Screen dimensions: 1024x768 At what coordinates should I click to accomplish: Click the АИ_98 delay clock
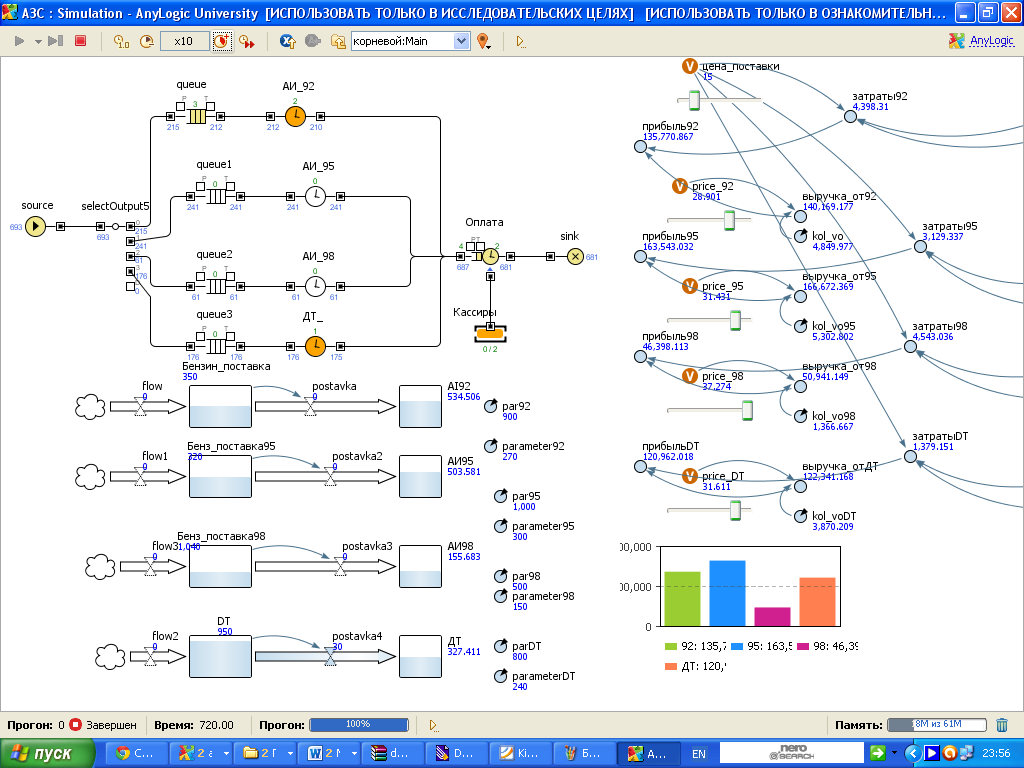pyautogui.click(x=315, y=286)
